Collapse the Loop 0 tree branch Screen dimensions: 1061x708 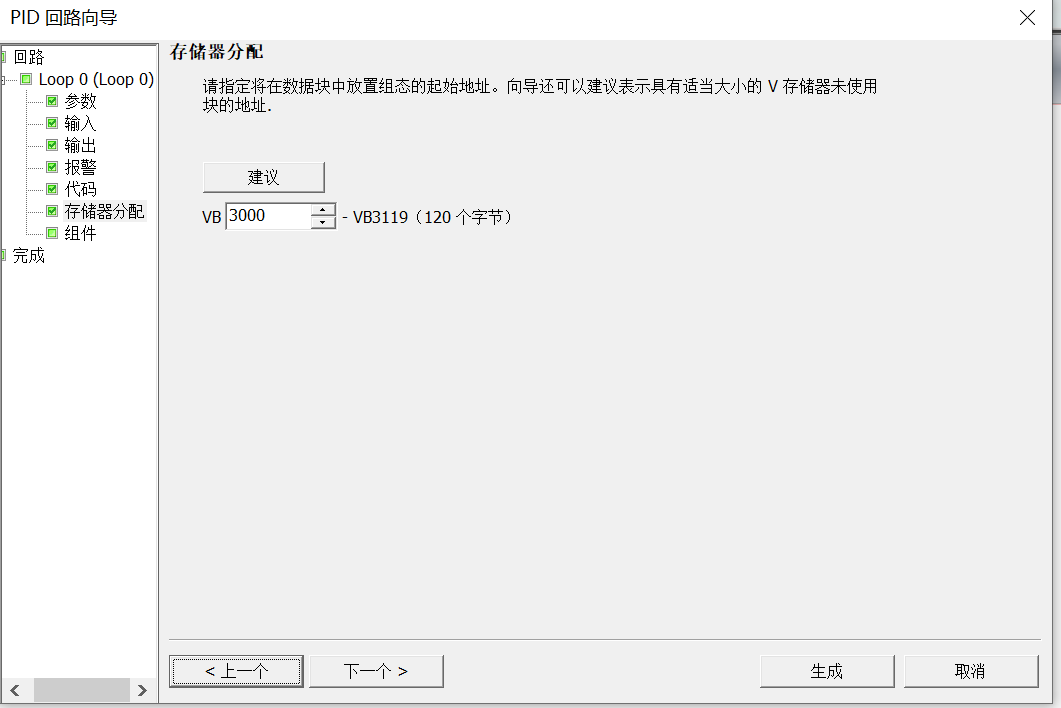tap(3, 80)
